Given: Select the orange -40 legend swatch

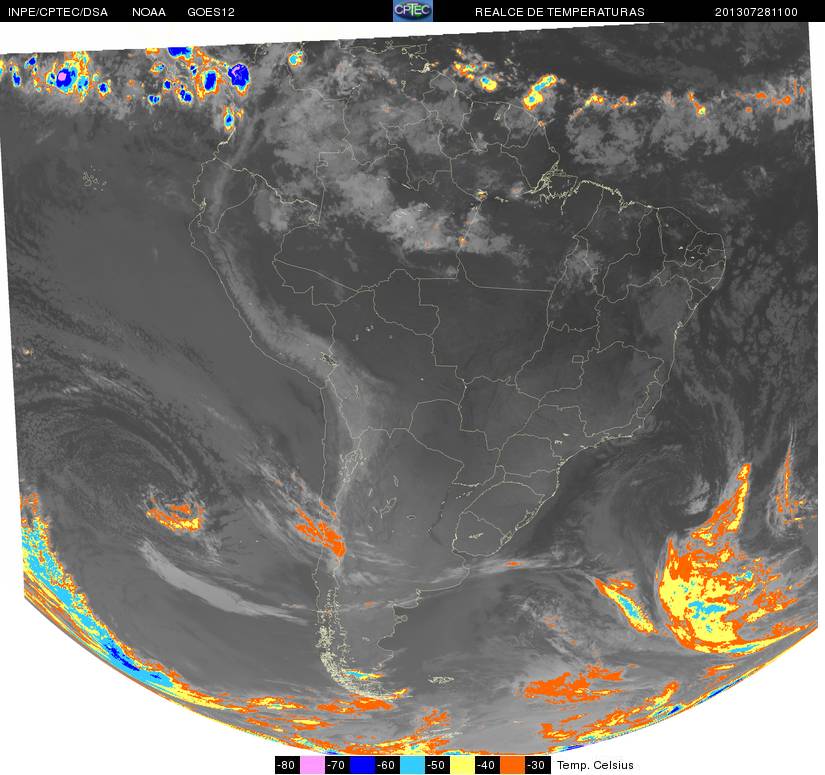Looking at the screenshot, I should tap(513, 765).
